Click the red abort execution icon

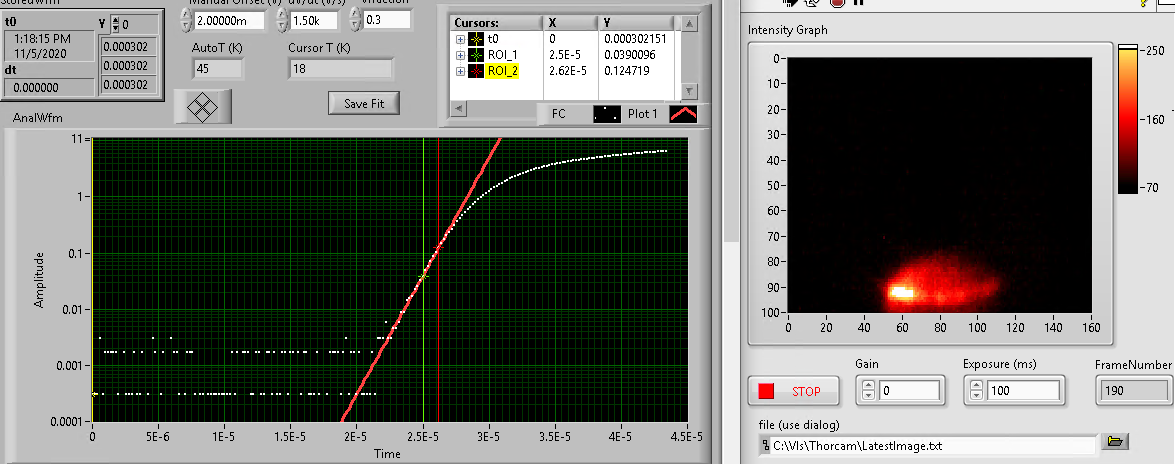(x=836, y=3)
